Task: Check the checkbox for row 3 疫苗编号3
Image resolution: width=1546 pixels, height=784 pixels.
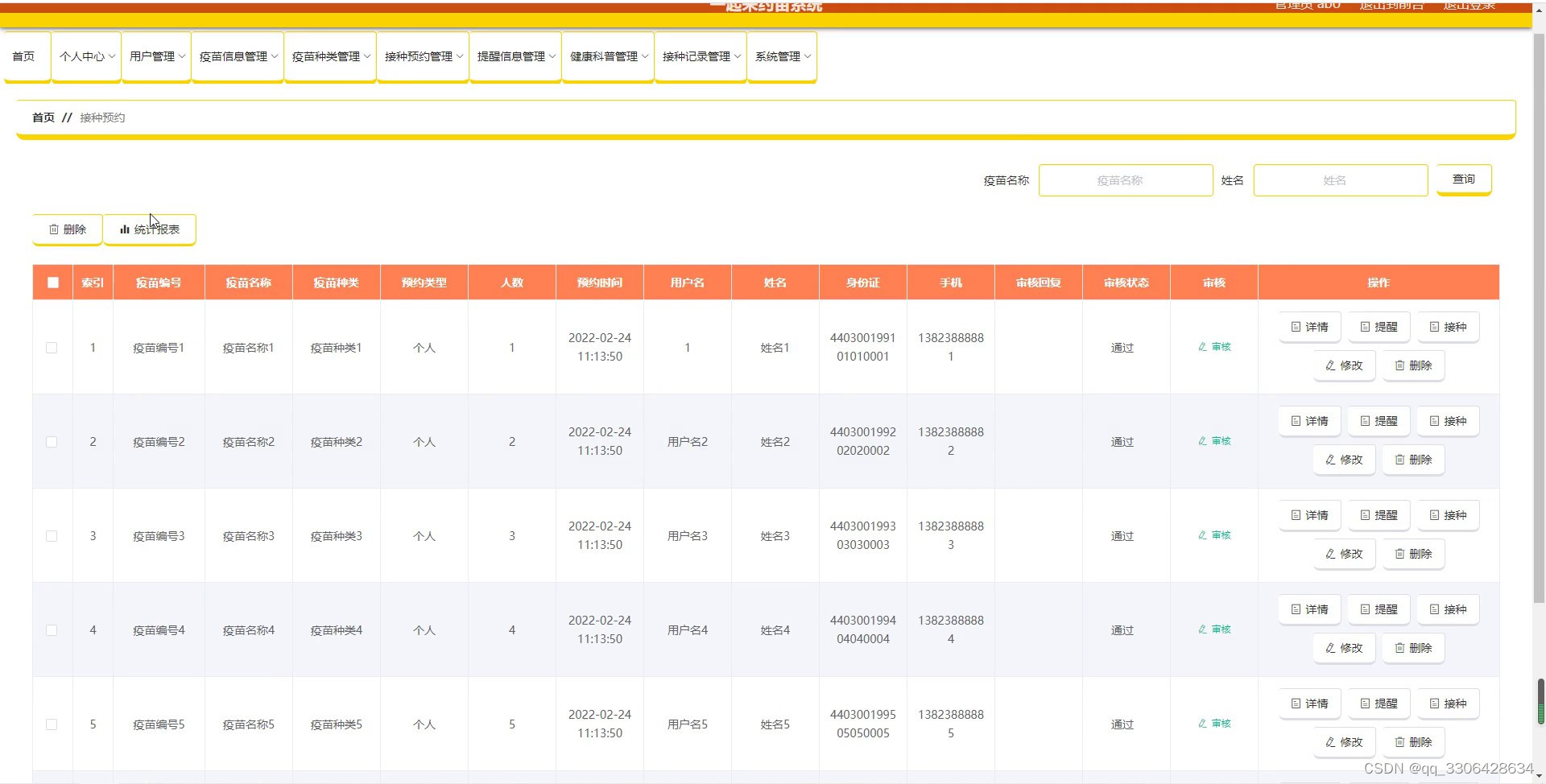Action: pos(52,536)
